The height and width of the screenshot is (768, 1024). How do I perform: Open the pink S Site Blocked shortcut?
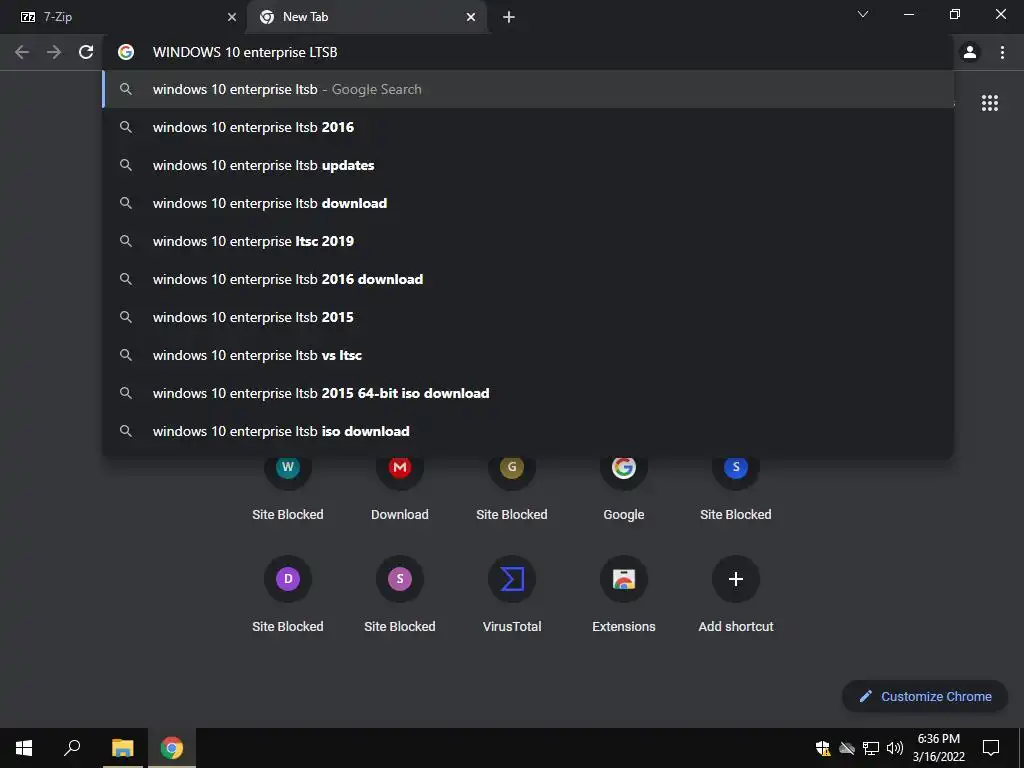(400, 594)
